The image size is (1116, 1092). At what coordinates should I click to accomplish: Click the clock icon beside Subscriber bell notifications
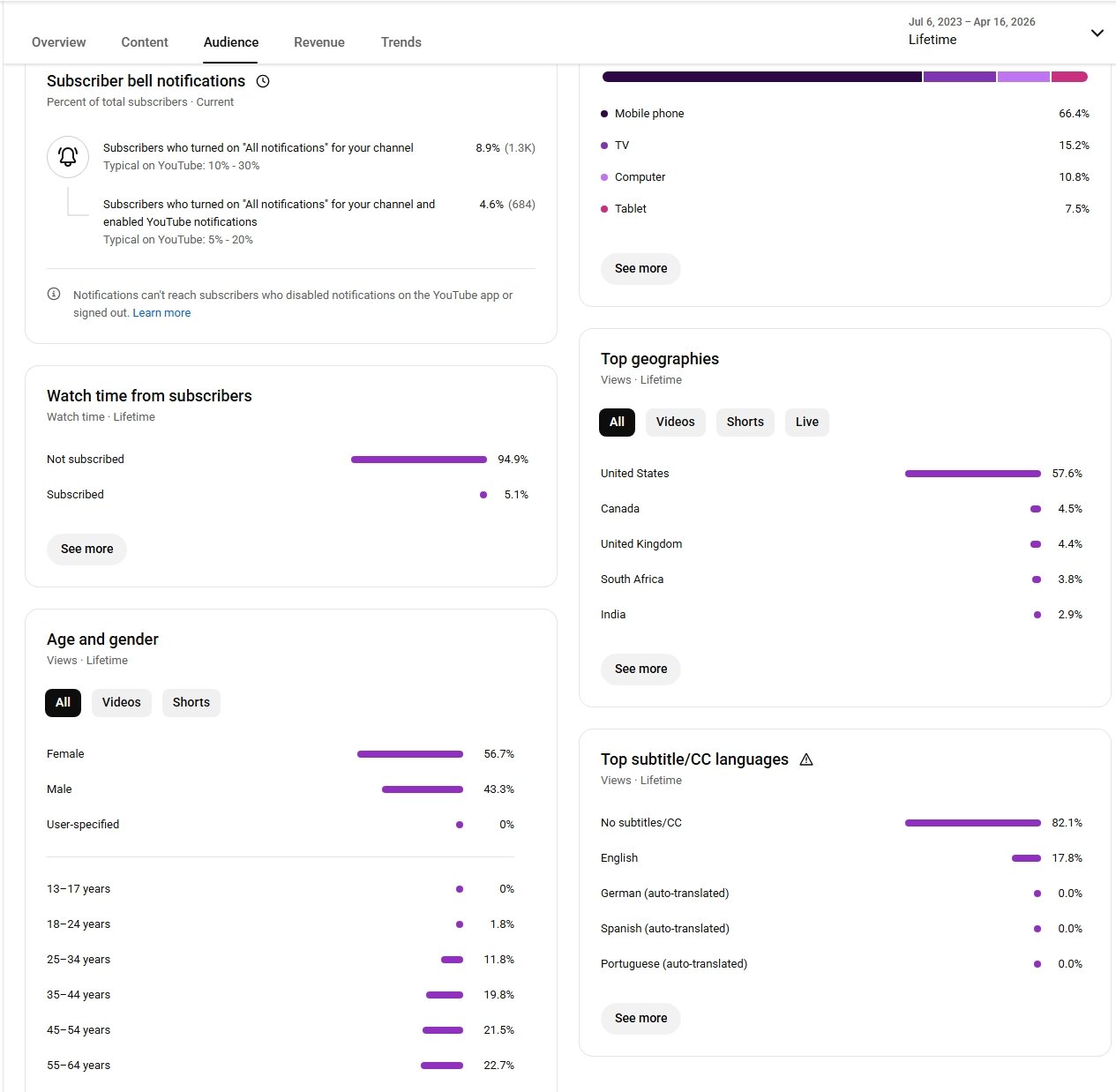coord(263,81)
